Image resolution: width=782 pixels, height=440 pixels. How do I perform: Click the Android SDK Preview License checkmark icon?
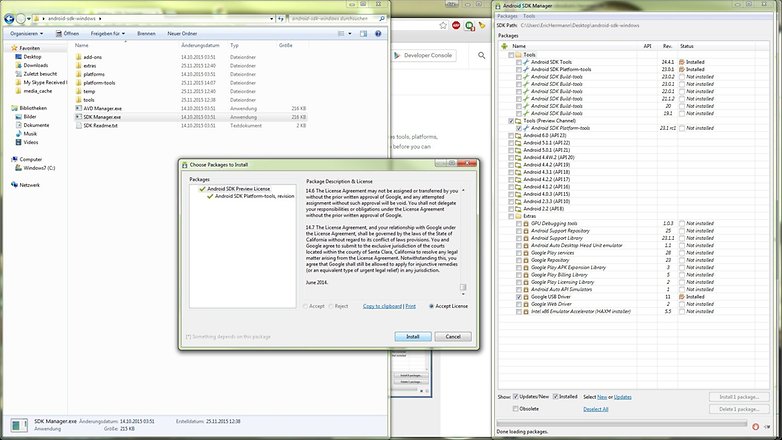tap(201, 189)
